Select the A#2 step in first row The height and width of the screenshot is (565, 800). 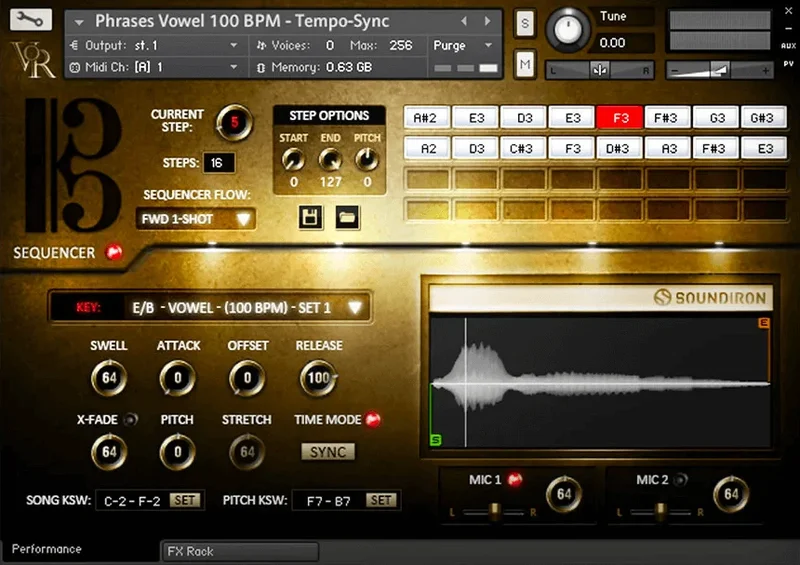tap(427, 118)
